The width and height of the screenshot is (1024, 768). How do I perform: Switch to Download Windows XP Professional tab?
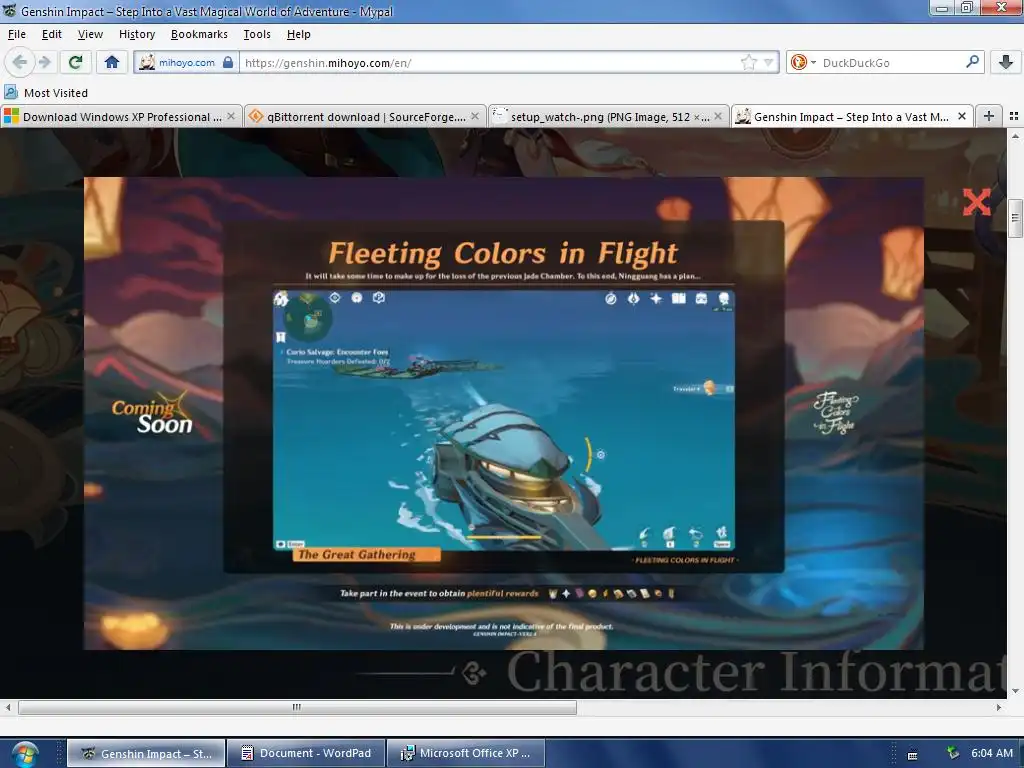pyautogui.click(x=121, y=116)
